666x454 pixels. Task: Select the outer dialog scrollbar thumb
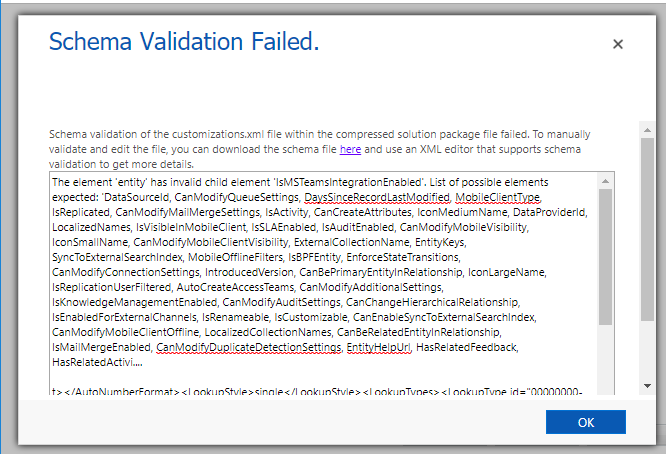coord(647,229)
